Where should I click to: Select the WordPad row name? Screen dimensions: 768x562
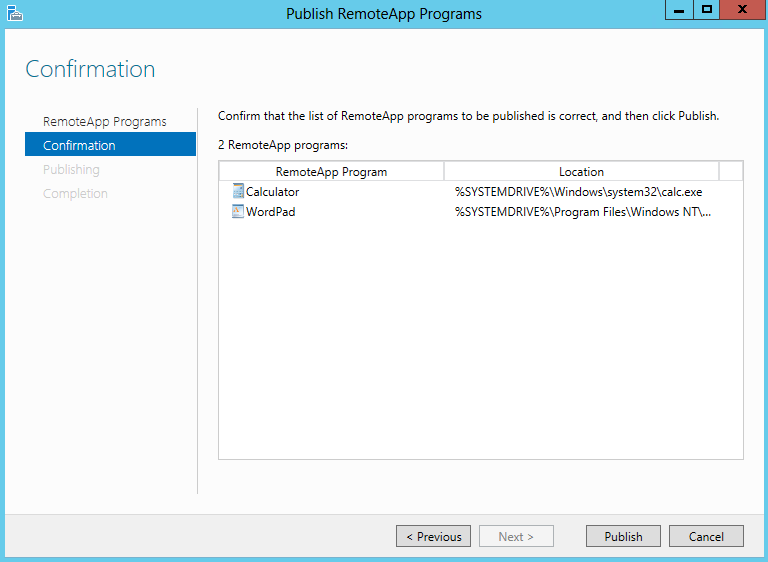tap(270, 212)
